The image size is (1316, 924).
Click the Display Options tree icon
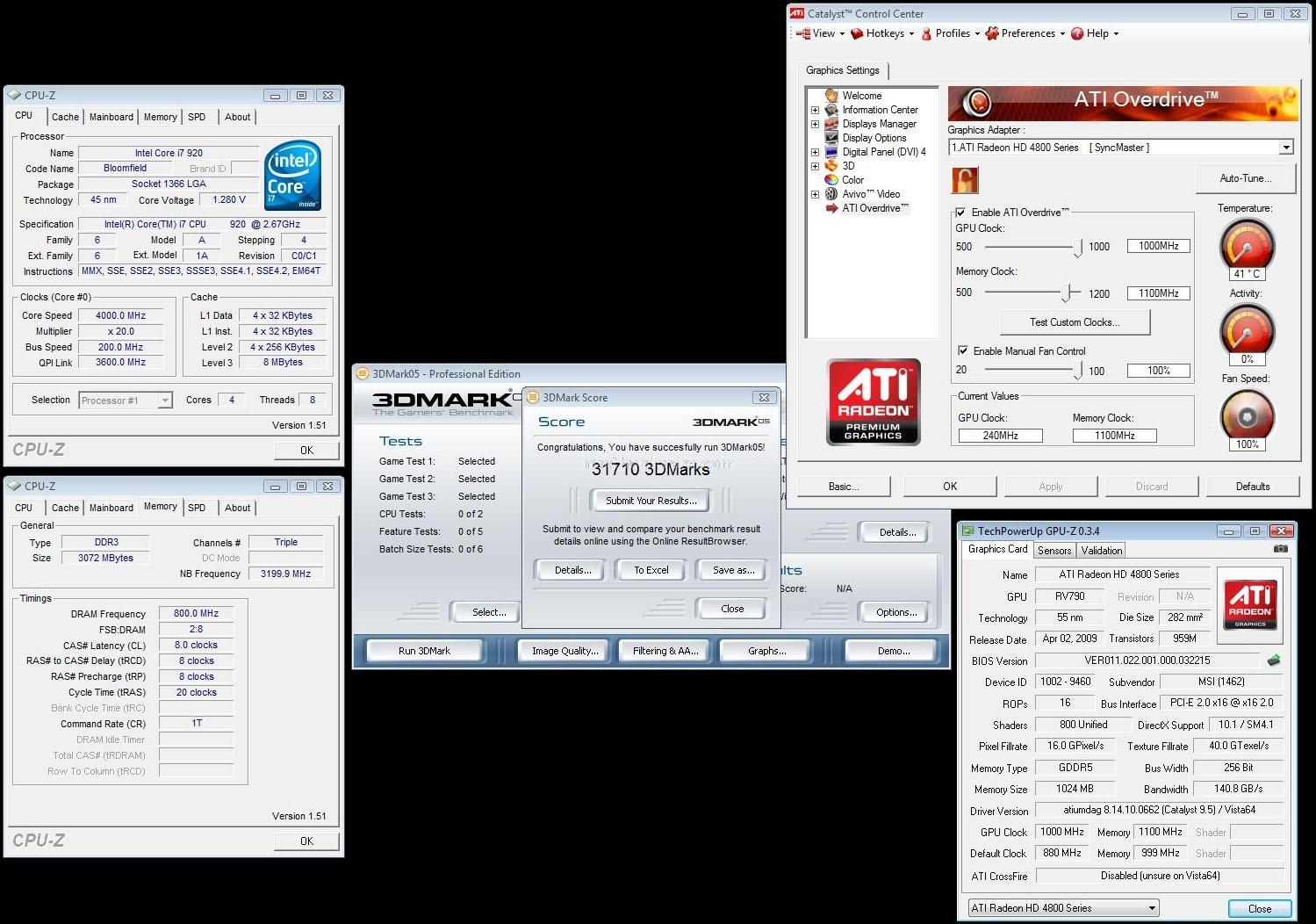831,138
